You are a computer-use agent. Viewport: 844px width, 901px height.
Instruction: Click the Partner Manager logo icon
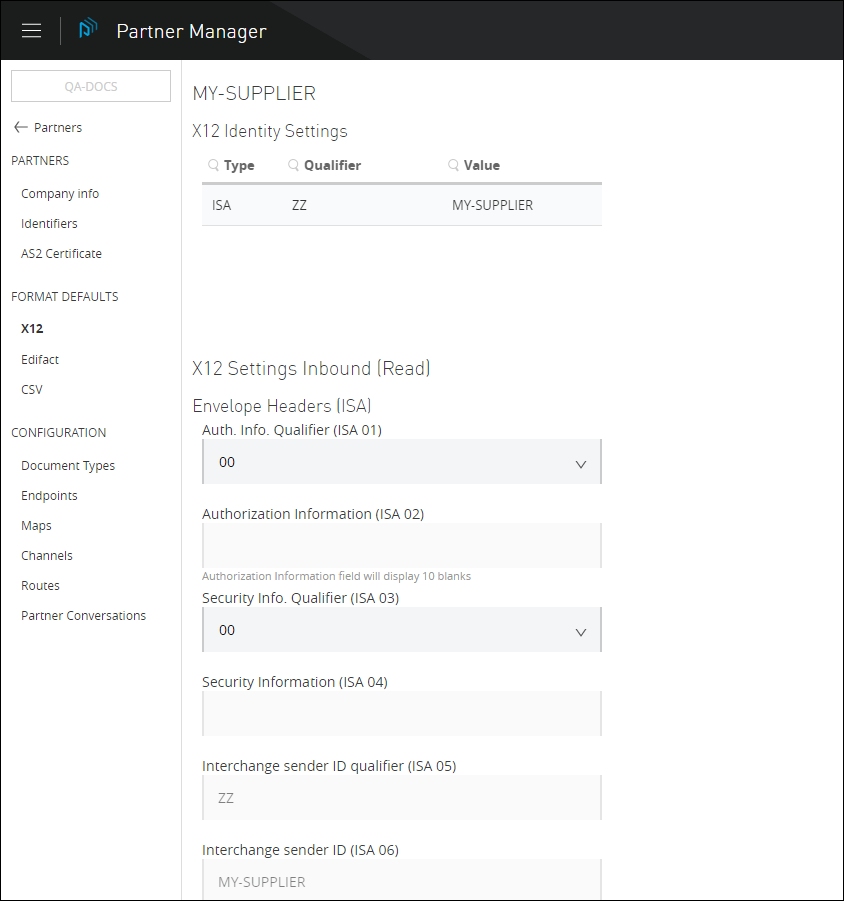(88, 28)
